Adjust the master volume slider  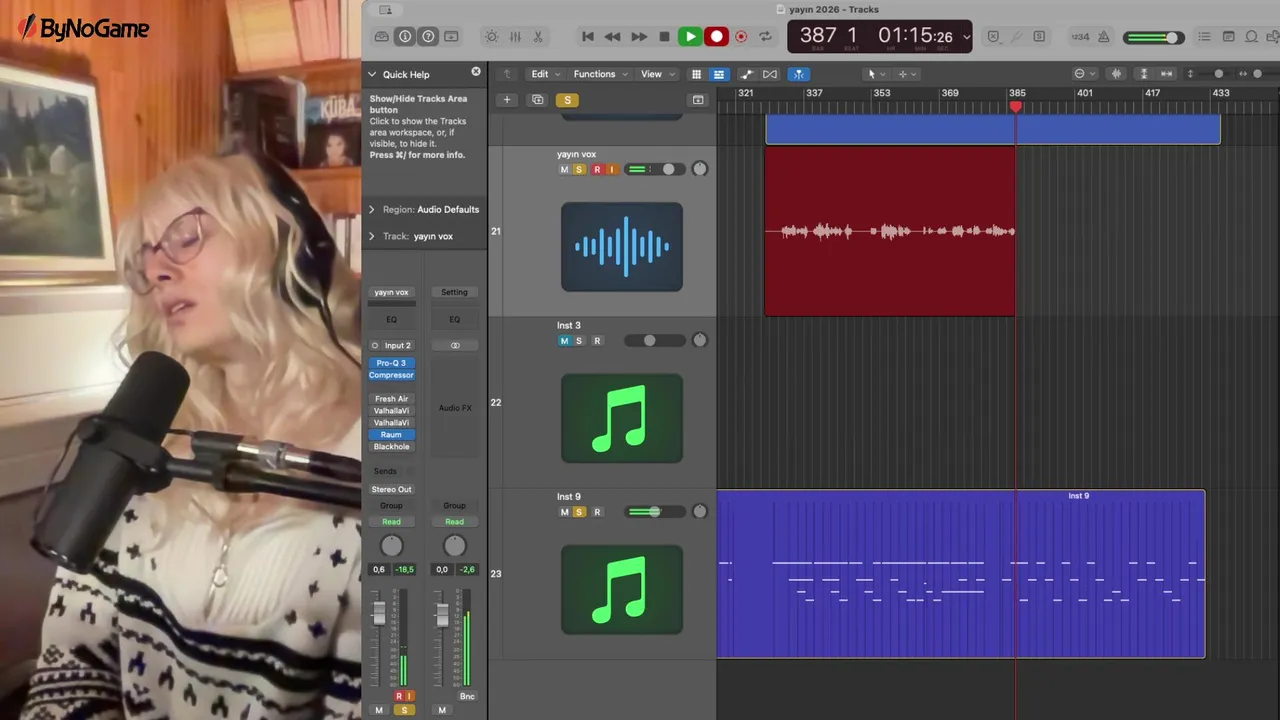point(1153,38)
